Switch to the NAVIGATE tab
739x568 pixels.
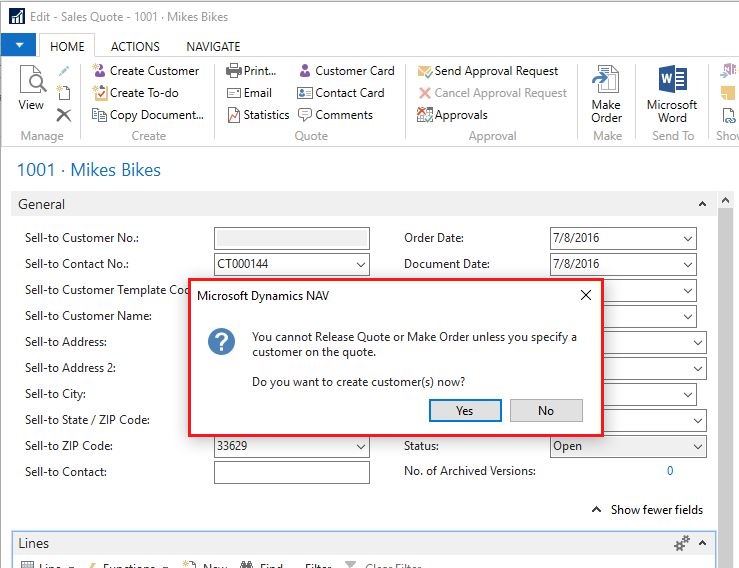213,46
